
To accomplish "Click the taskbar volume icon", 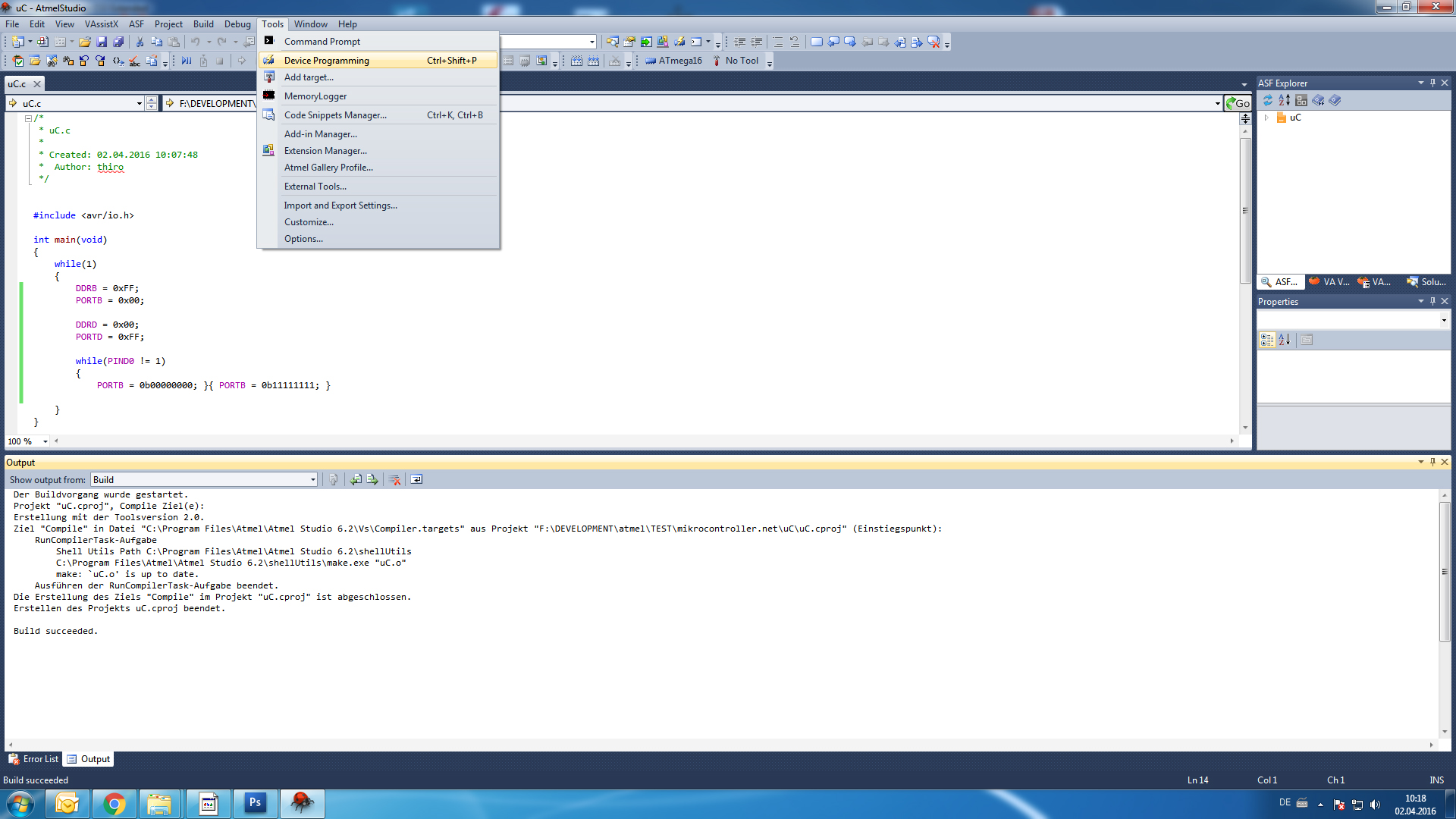I will pyautogui.click(x=1375, y=805).
